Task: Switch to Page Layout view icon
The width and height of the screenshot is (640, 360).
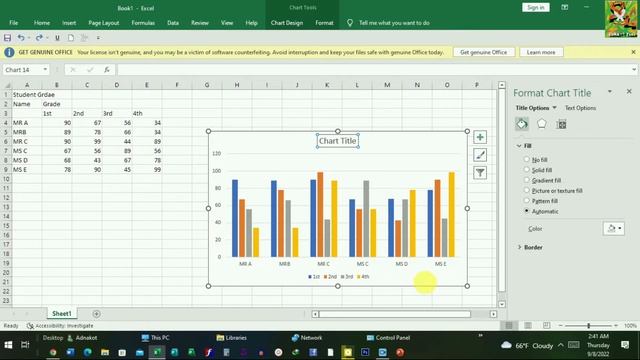Action: (x=528, y=325)
